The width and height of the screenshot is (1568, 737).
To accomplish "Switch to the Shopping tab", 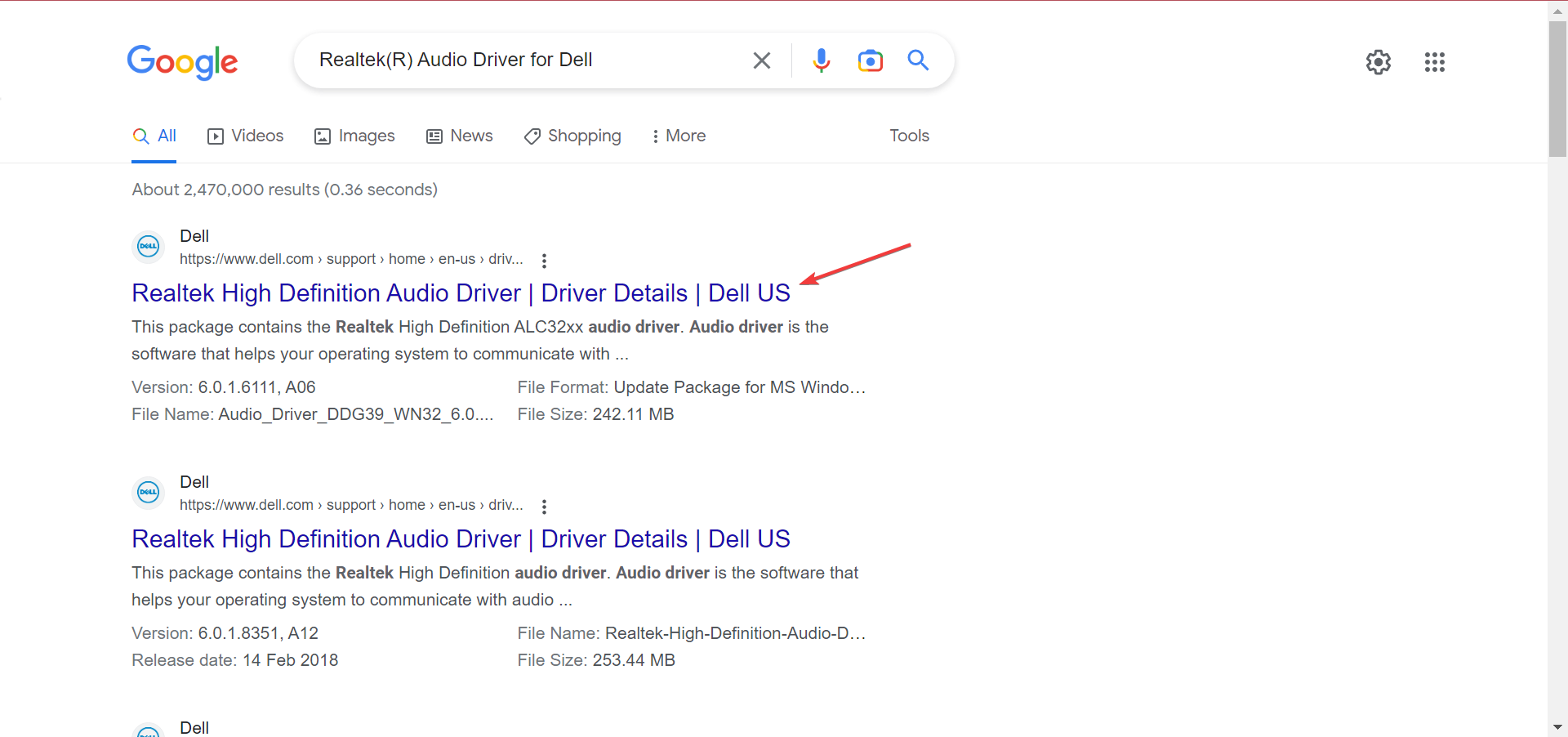I will click(x=572, y=136).
